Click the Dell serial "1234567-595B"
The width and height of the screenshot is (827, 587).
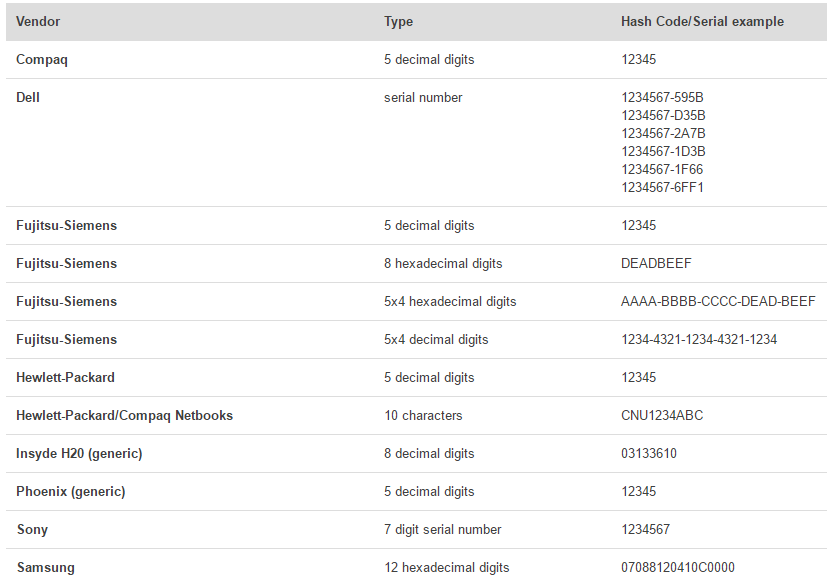[662, 98]
